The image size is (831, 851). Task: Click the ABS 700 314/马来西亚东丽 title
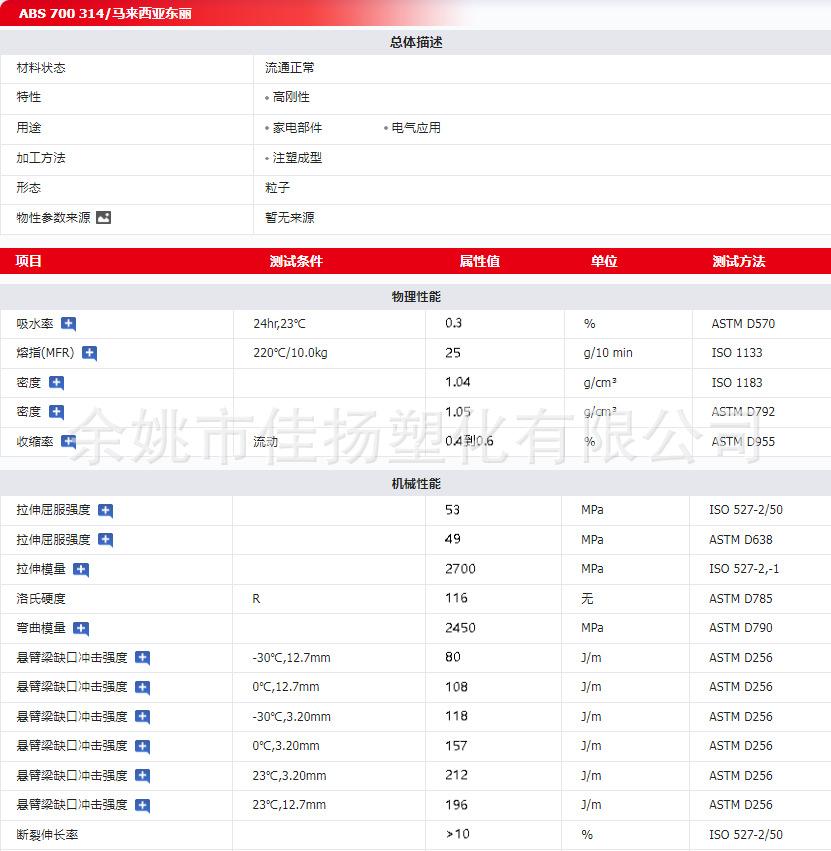105,13
